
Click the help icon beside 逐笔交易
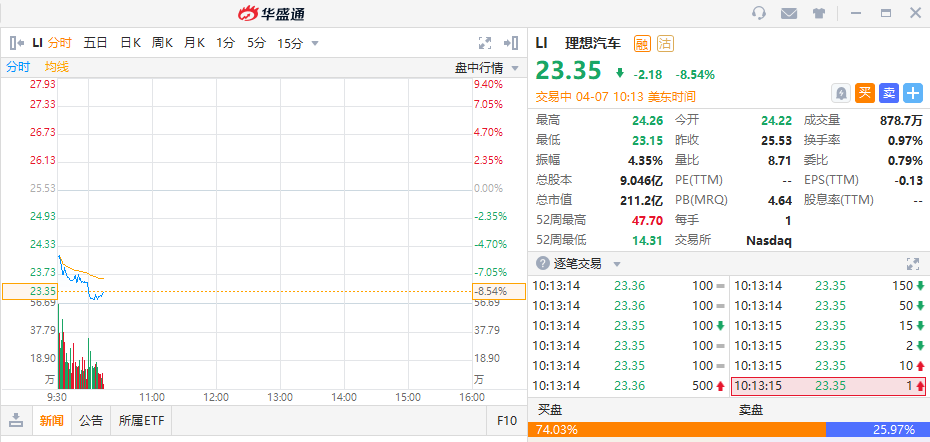542,264
